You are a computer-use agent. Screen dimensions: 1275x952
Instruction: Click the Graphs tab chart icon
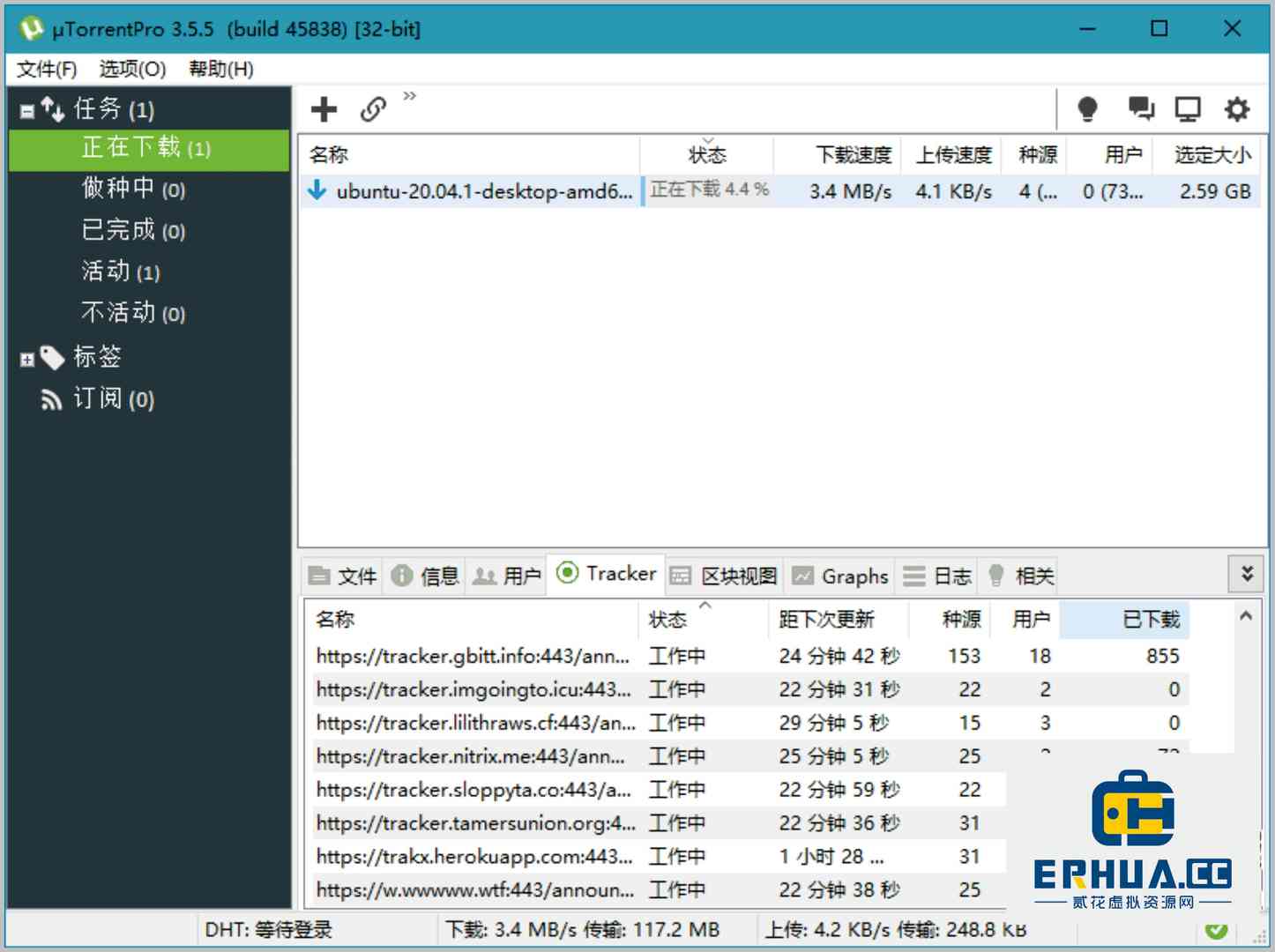tap(803, 576)
